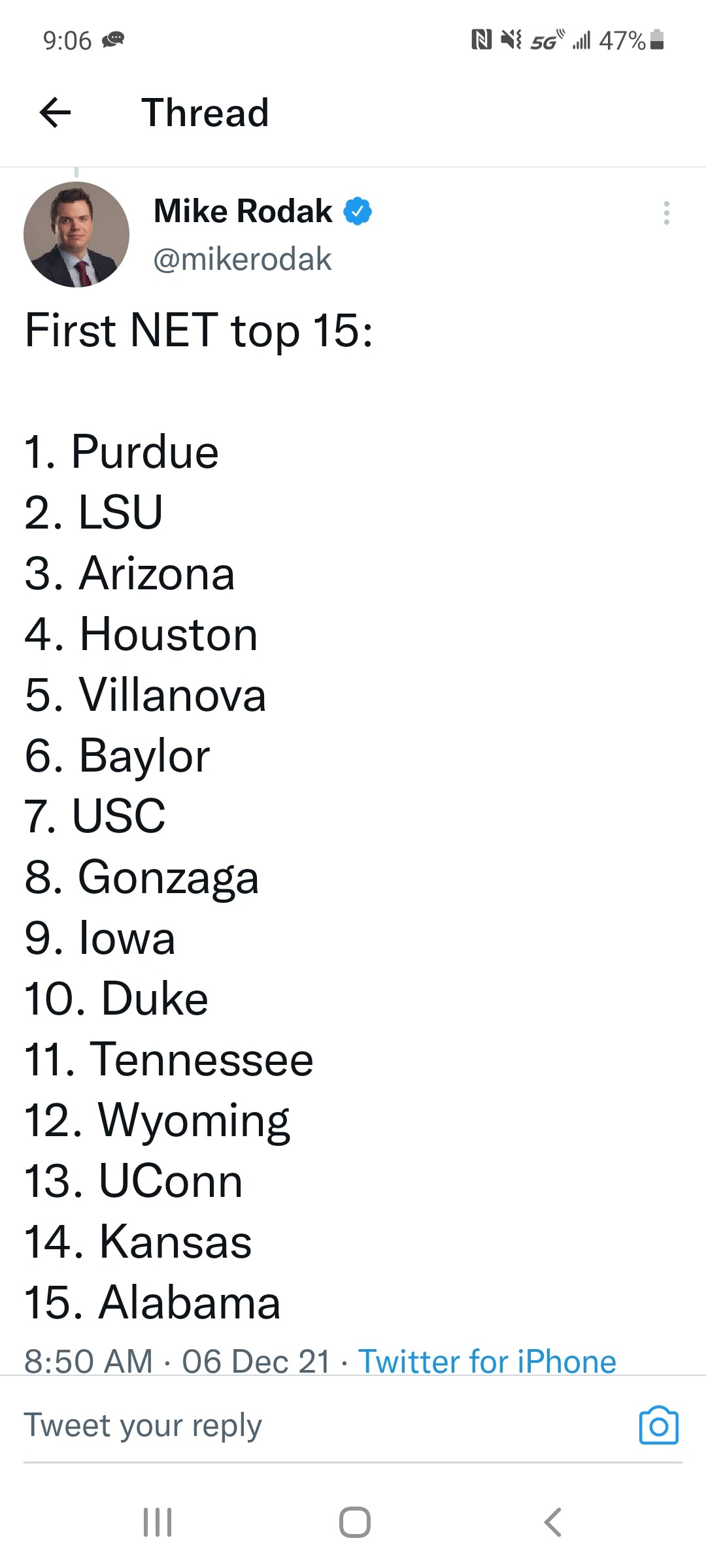Tap the Thread title text
The width and height of the screenshot is (706, 1568).
click(x=205, y=112)
